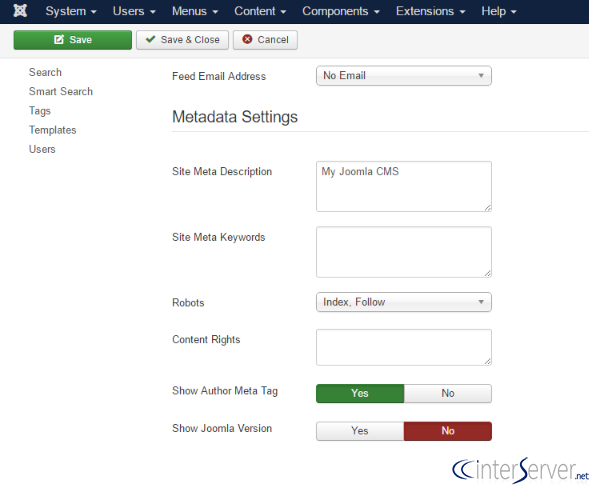Open the Help menu
The height and width of the screenshot is (486, 589).
point(499,11)
